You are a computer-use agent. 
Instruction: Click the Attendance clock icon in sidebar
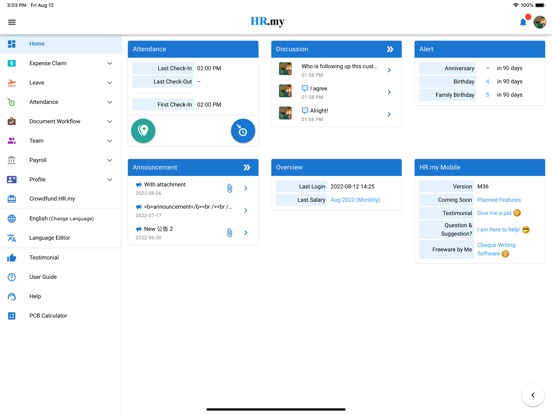(12, 102)
